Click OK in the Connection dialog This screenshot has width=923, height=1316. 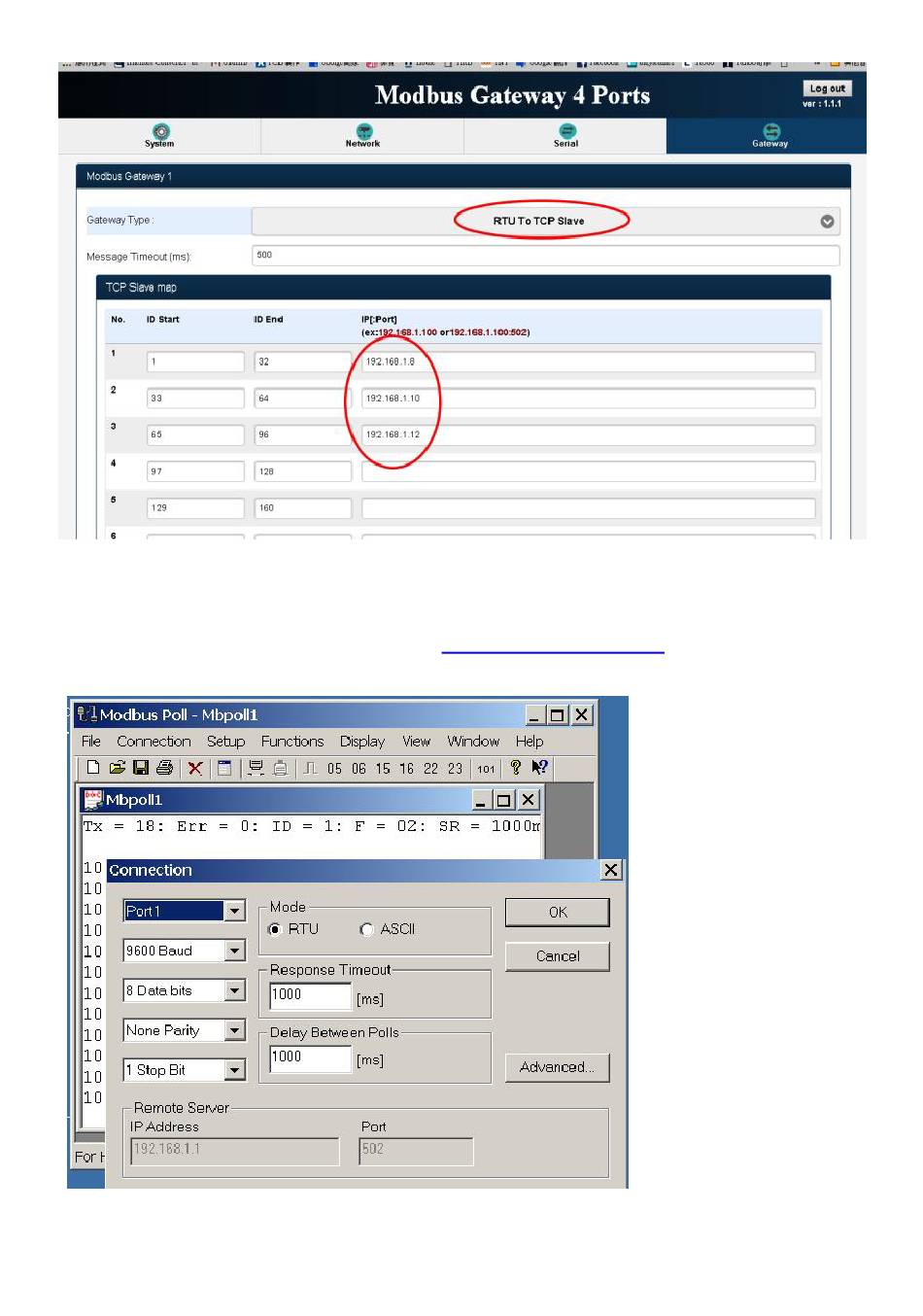(558, 912)
